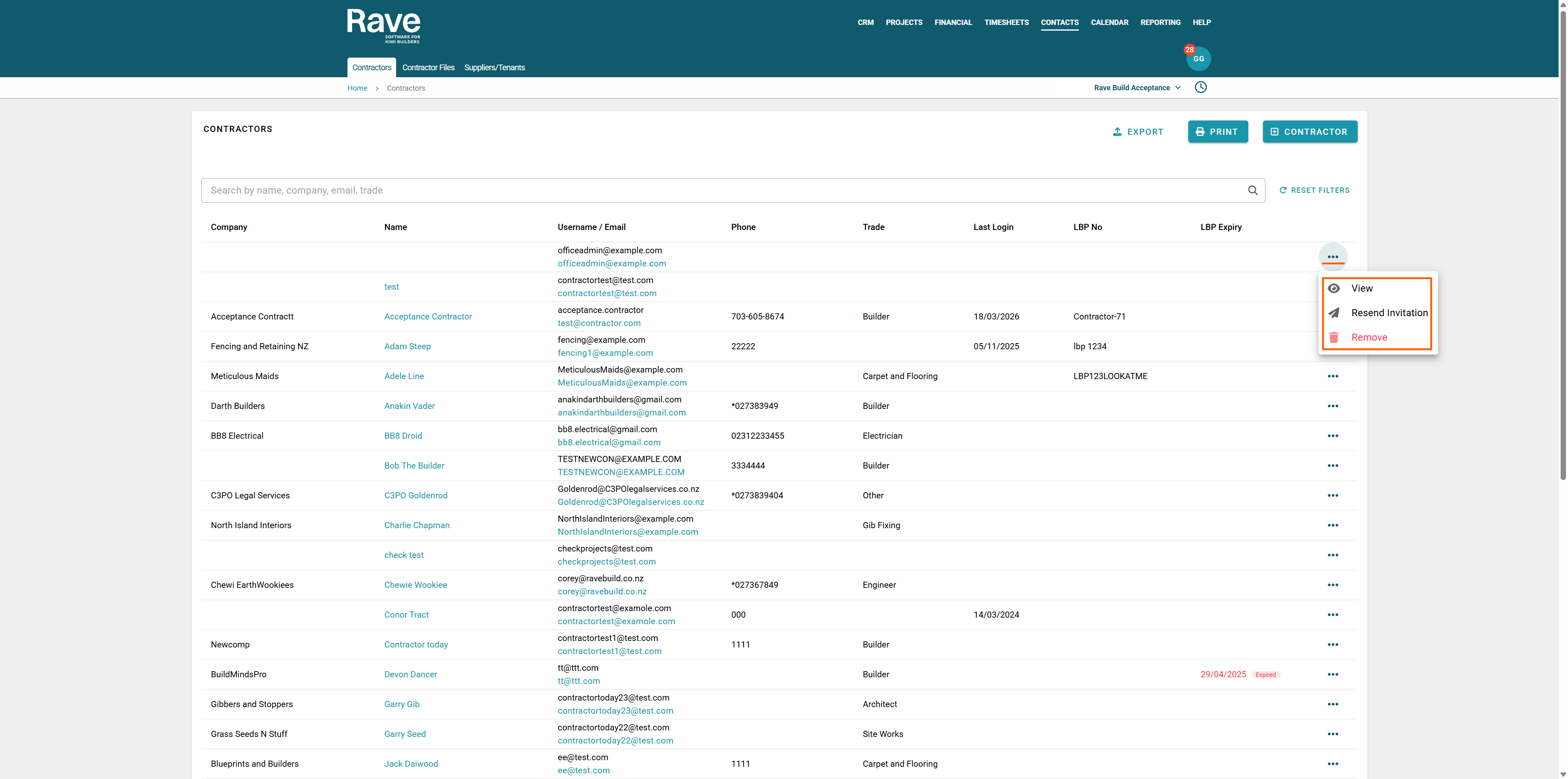Click the search magnifier icon

click(x=1252, y=190)
